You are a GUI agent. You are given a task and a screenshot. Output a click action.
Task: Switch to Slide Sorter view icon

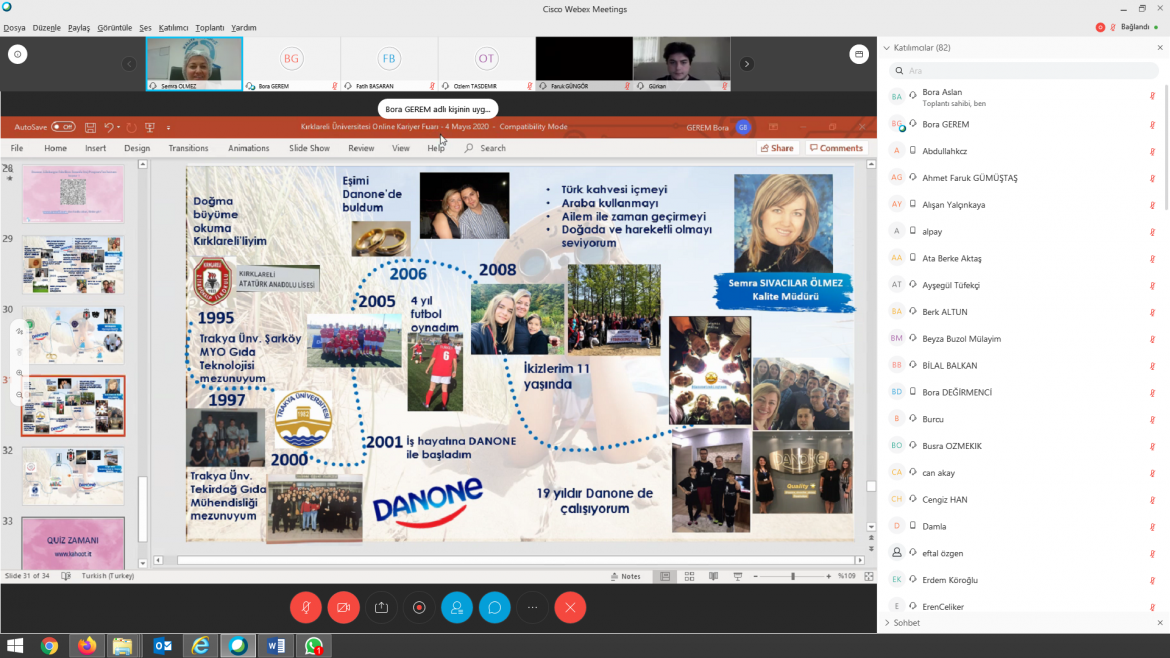[689, 576]
